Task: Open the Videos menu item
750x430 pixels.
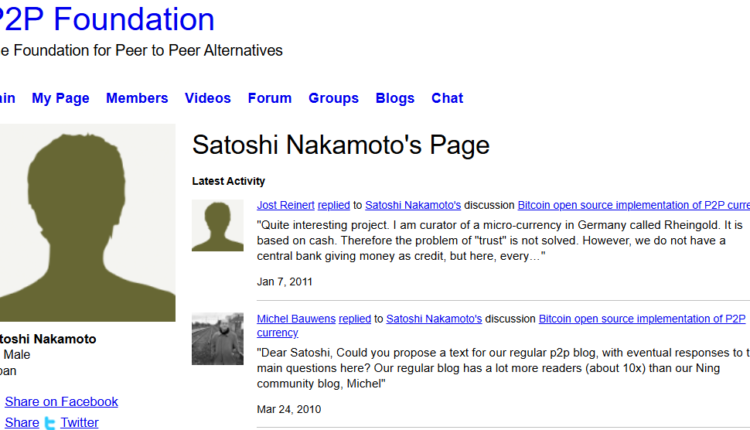Action: point(208,98)
